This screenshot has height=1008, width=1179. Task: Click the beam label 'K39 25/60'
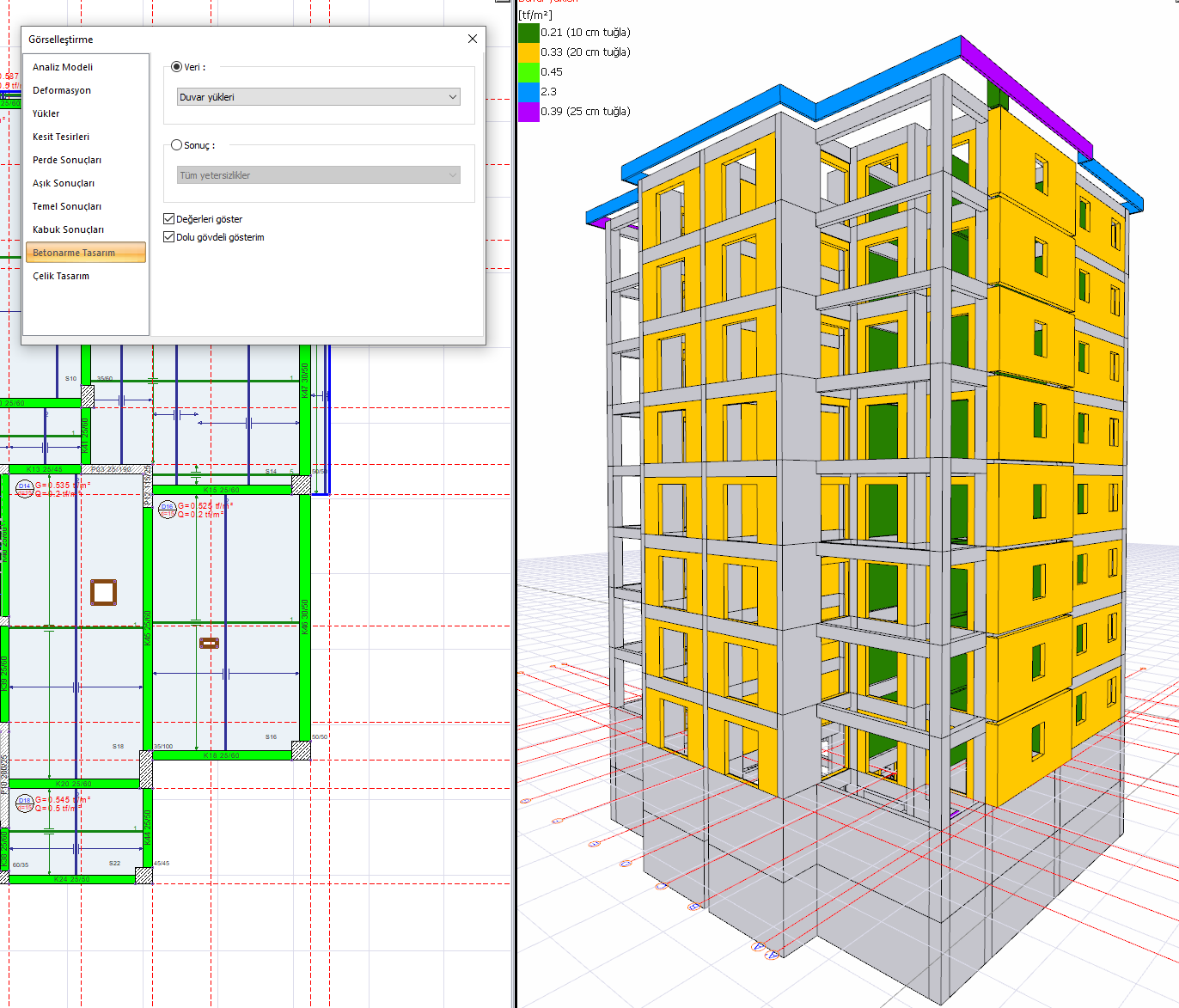pyautogui.click(x=4, y=674)
